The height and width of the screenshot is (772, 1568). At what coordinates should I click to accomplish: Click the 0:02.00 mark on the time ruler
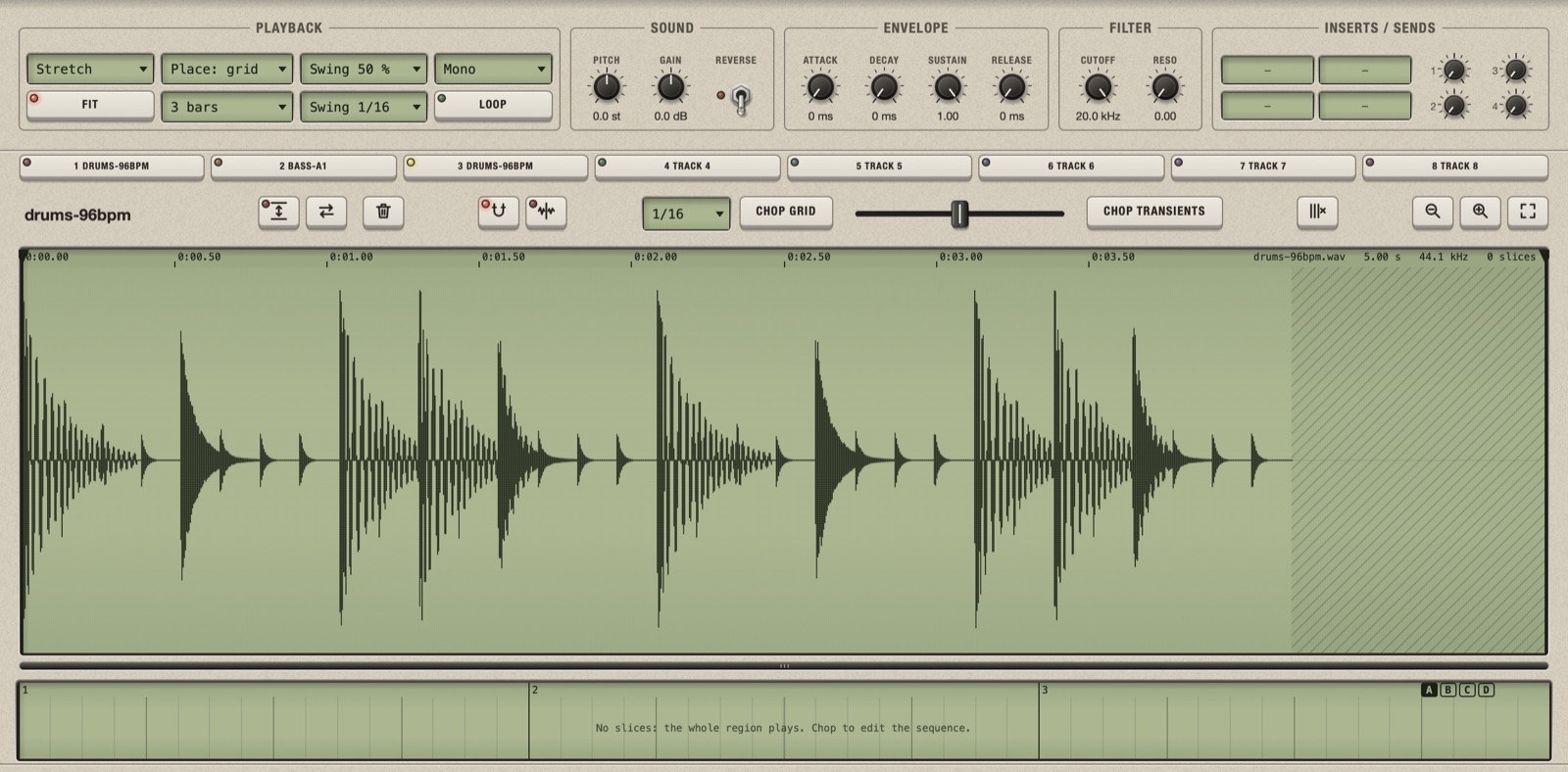pos(655,258)
